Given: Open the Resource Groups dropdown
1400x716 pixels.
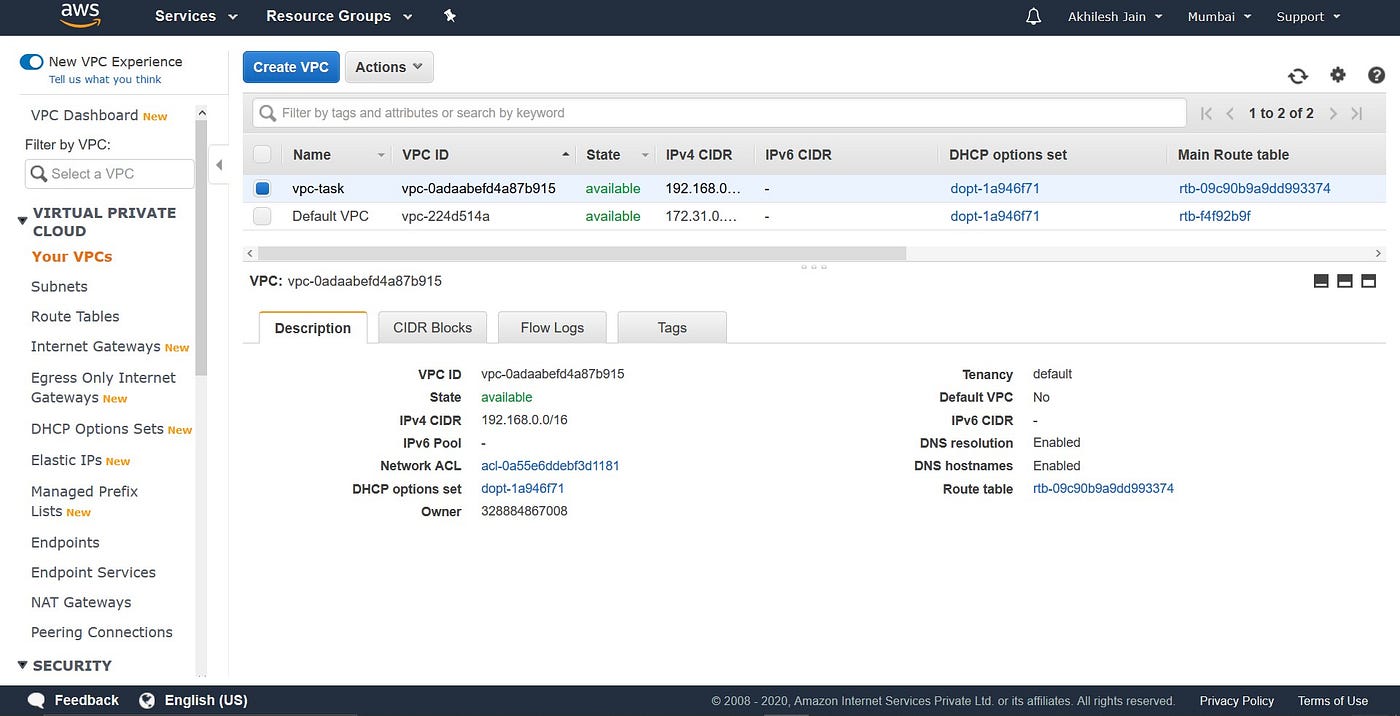Looking at the screenshot, I should [339, 16].
